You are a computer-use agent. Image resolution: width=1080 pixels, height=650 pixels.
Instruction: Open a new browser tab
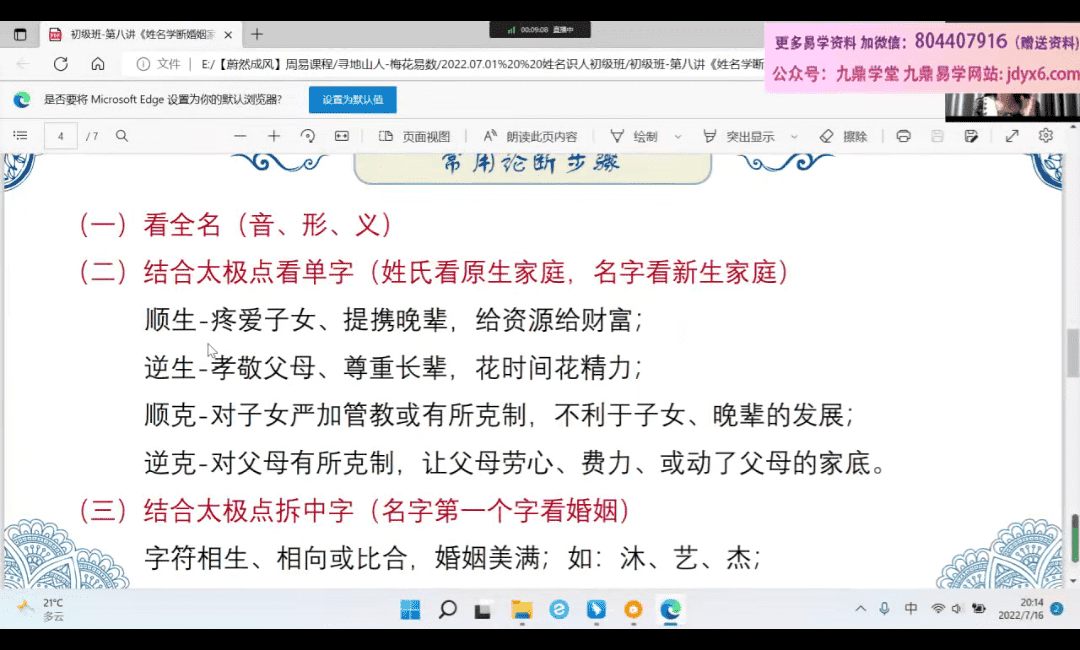(257, 34)
